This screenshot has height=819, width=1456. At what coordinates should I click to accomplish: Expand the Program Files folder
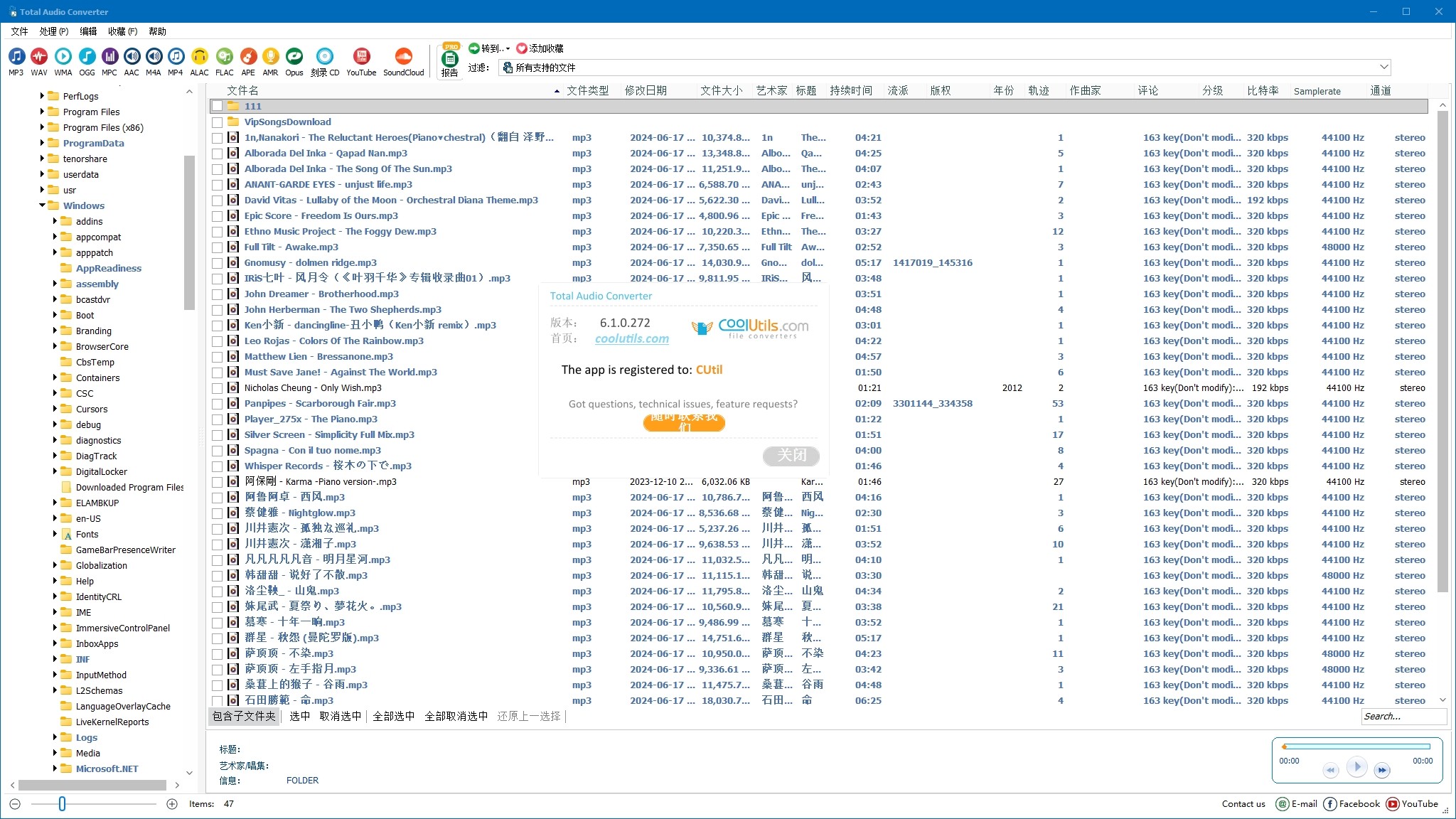(x=42, y=112)
